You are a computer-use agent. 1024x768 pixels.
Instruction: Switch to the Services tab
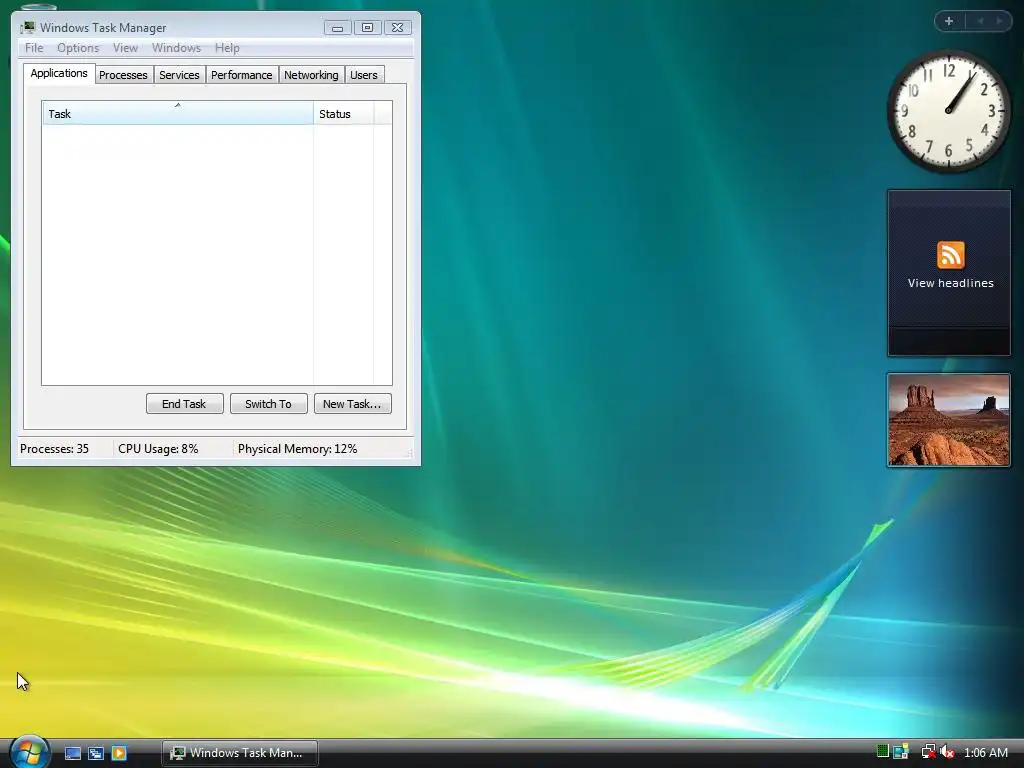179,75
